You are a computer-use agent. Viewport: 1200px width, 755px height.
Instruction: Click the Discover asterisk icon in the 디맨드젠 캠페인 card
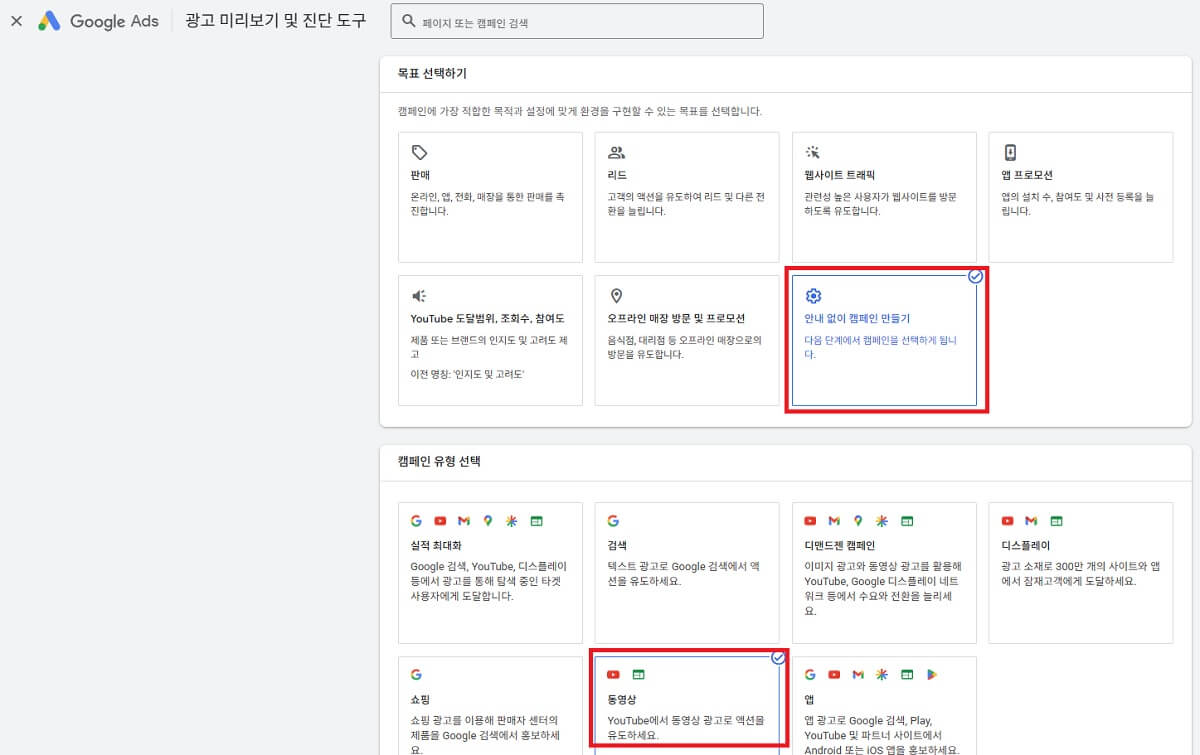(x=882, y=521)
